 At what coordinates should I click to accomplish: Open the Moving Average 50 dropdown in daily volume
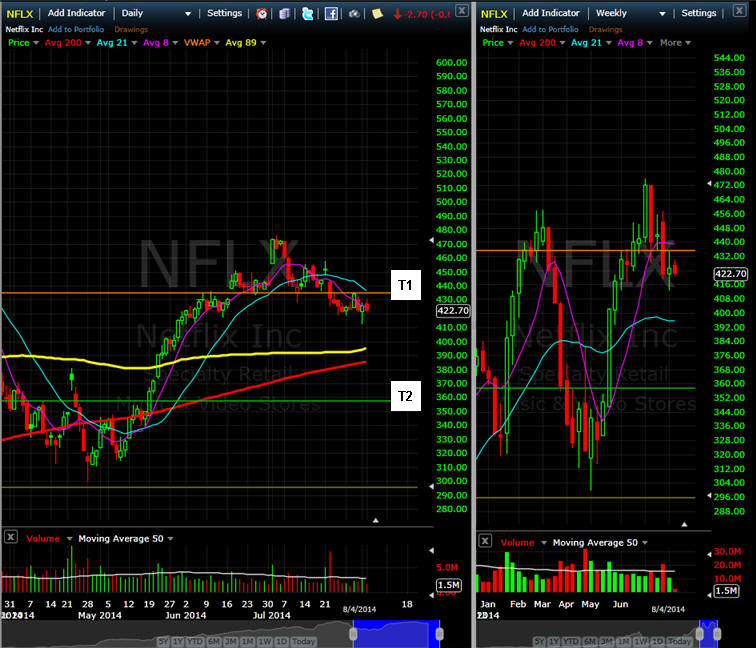[170, 539]
